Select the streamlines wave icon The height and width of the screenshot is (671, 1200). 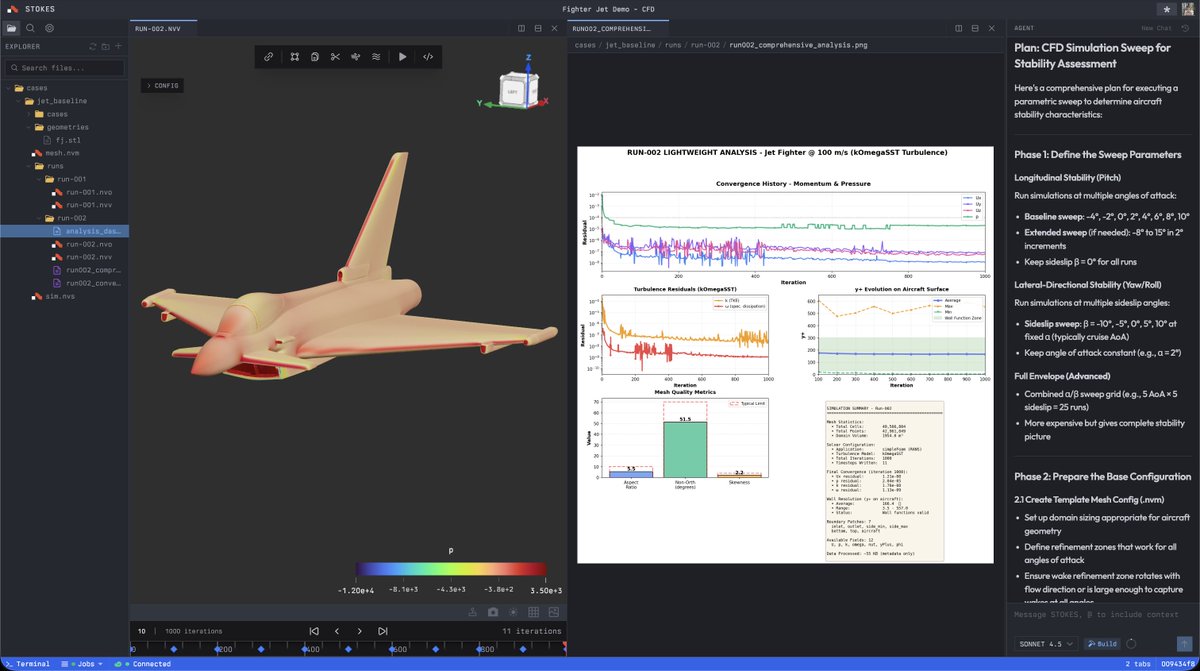point(375,57)
